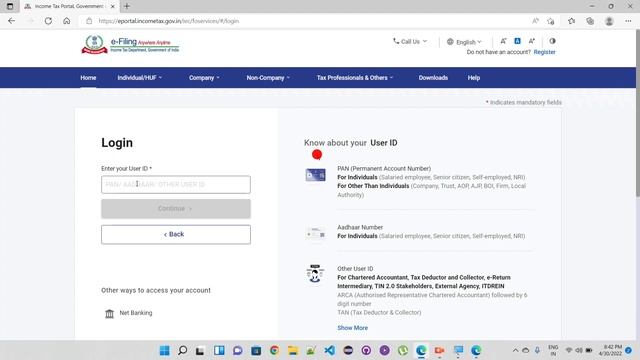Expand the Call Us dropdown
This screenshot has width=640, height=360.
pyautogui.click(x=410, y=41)
